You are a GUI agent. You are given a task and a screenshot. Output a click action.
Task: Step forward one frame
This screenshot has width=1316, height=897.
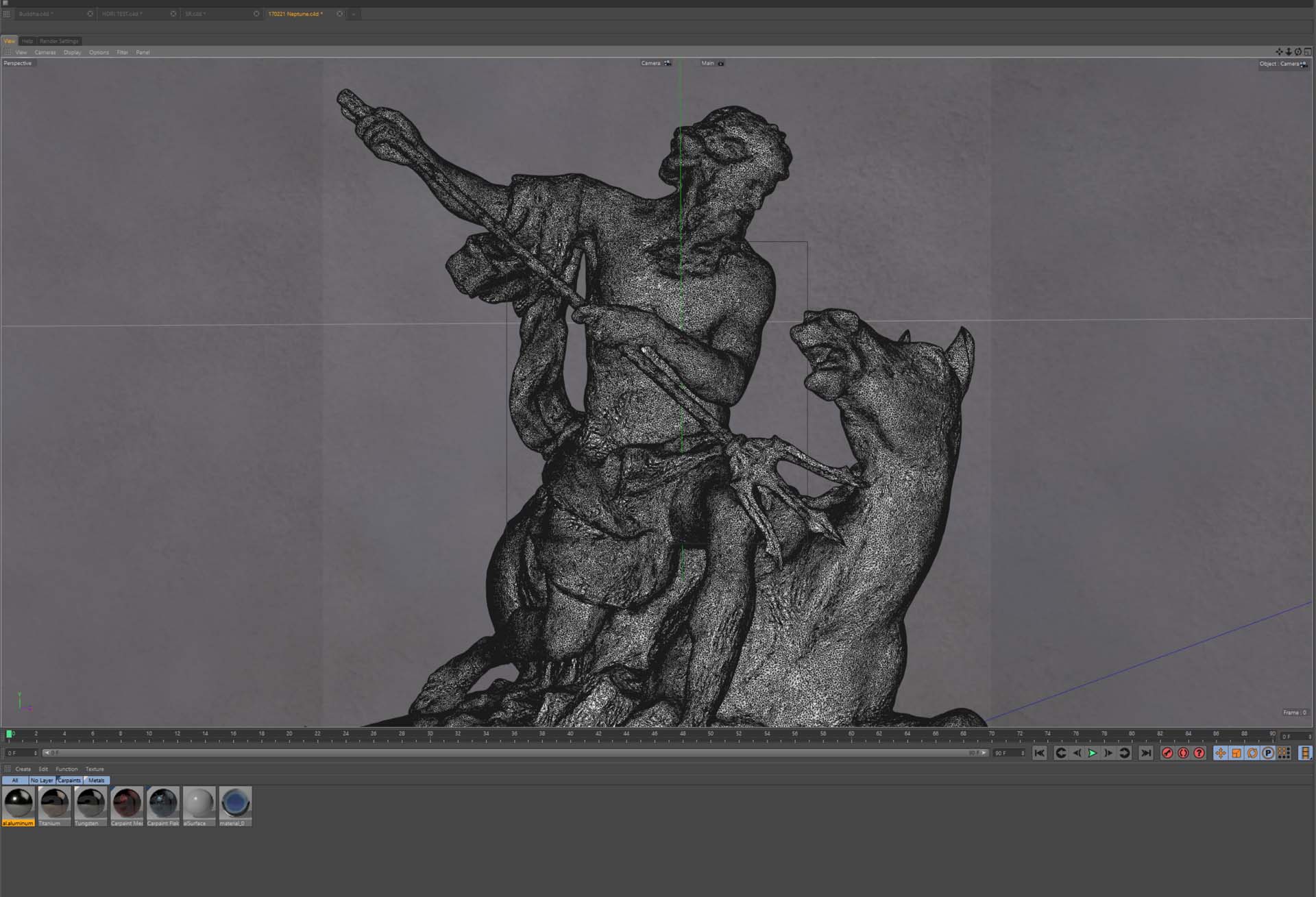1108,753
